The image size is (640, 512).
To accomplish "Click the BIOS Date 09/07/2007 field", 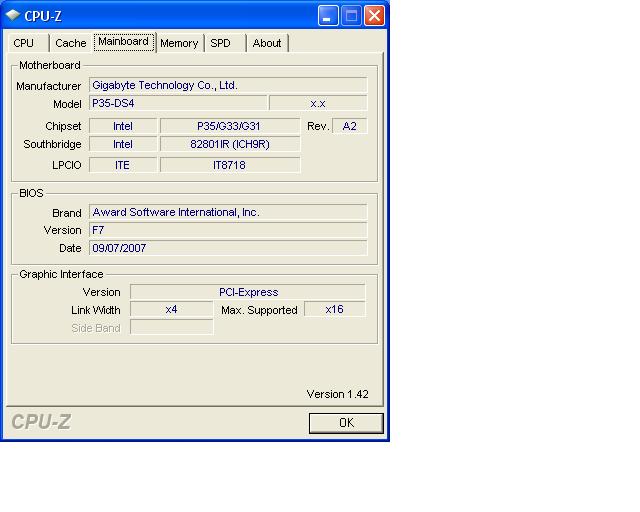I will pos(228,248).
